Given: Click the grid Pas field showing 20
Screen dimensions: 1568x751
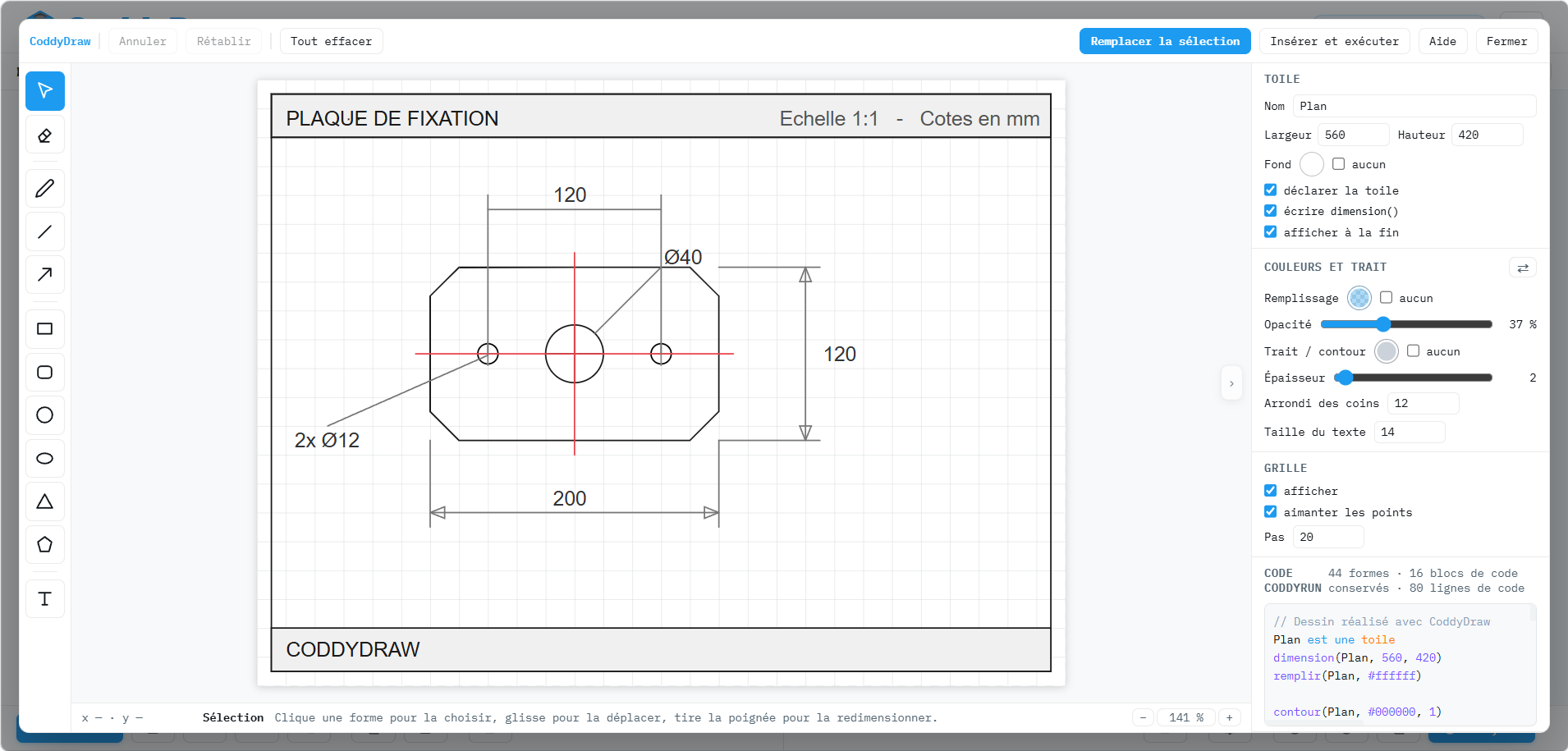Looking at the screenshot, I should 1328,537.
